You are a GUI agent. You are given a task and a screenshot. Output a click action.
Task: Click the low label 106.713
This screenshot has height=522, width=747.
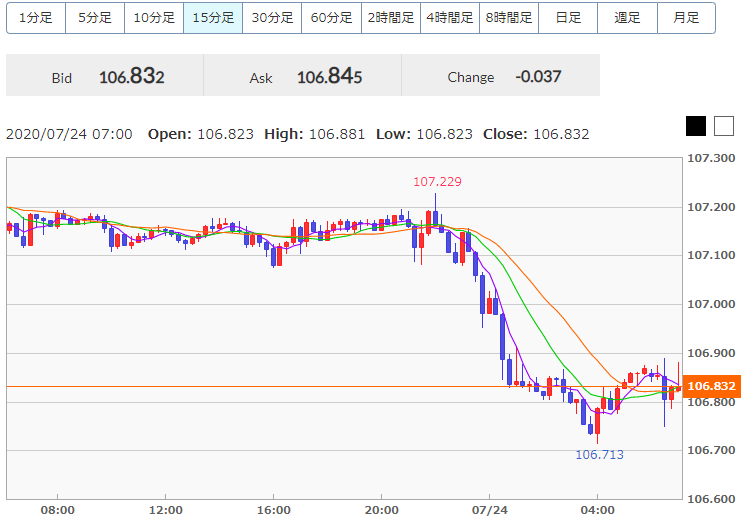[x=599, y=455]
